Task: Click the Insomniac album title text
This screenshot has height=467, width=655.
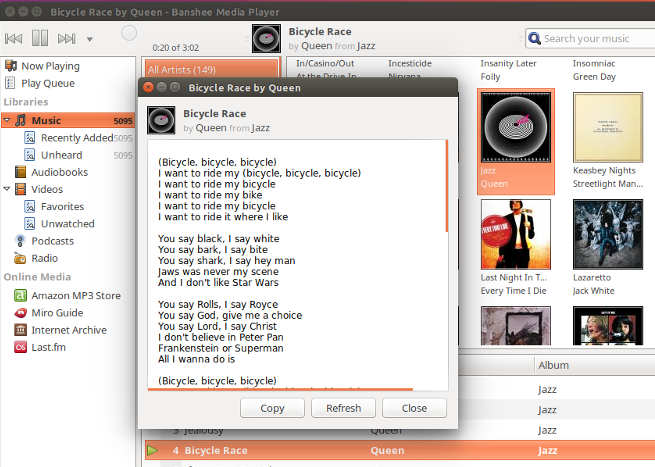Action: coord(594,63)
